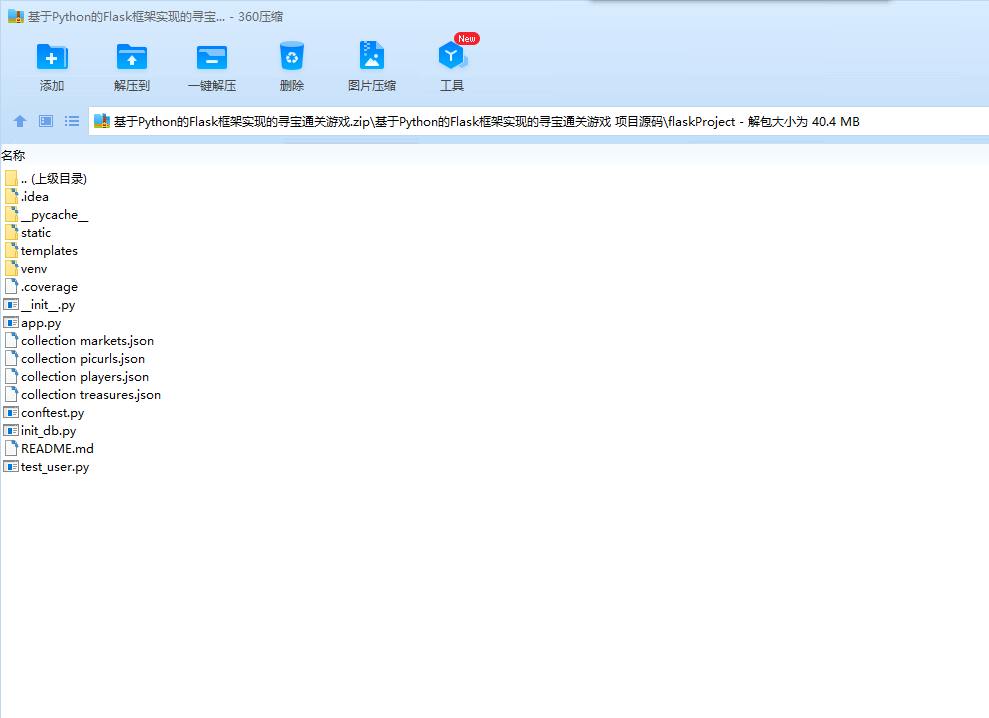
Task: Click the folder name text "static"
Action: click(36, 233)
